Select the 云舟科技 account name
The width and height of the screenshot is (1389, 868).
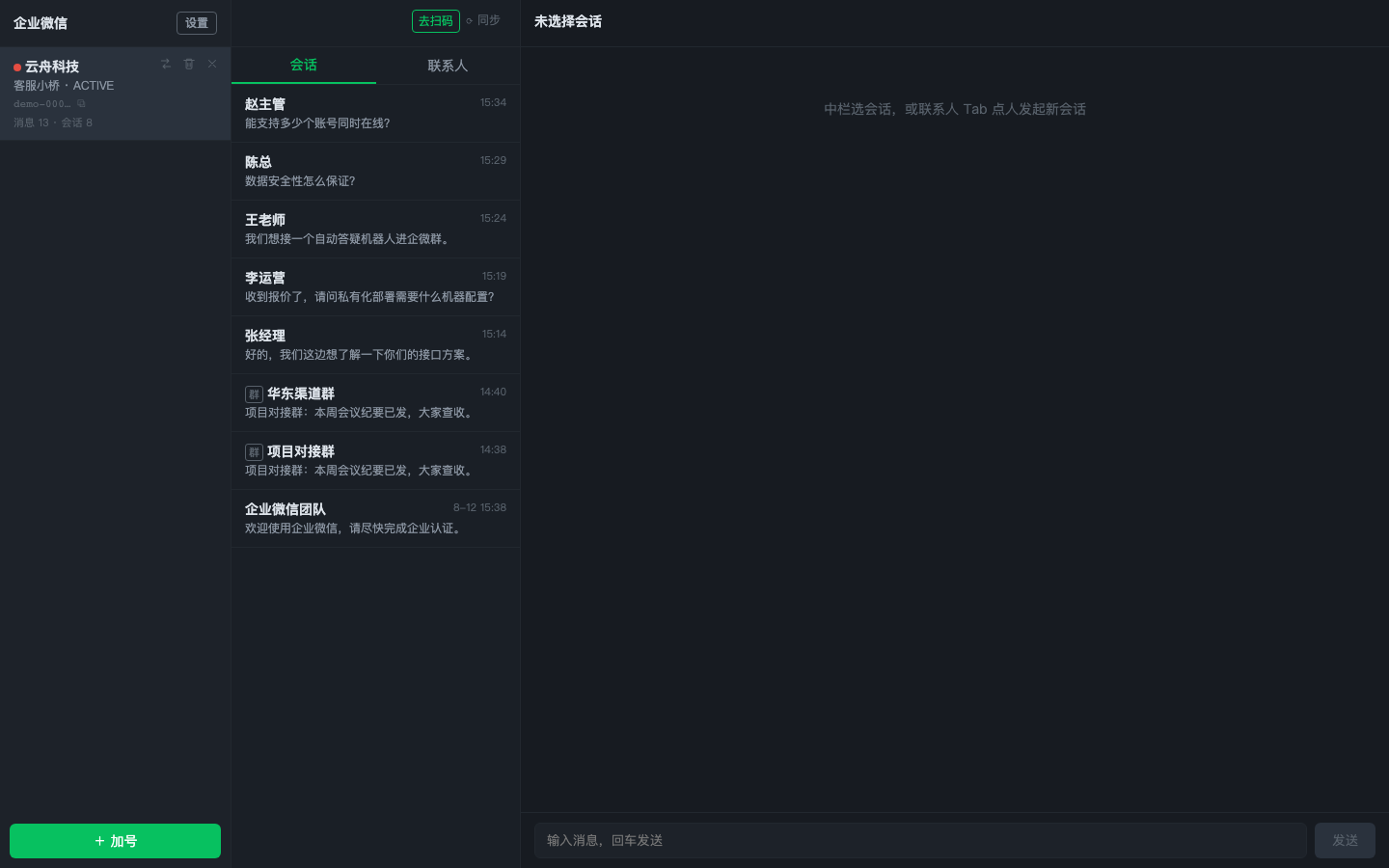(52, 67)
